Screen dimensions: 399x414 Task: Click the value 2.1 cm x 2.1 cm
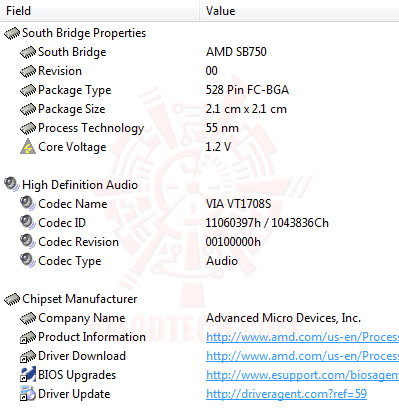click(x=246, y=109)
